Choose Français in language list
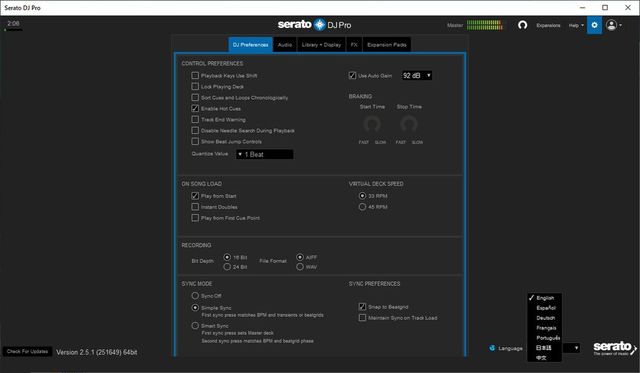This screenshot has height=373, width=640. 544,328
